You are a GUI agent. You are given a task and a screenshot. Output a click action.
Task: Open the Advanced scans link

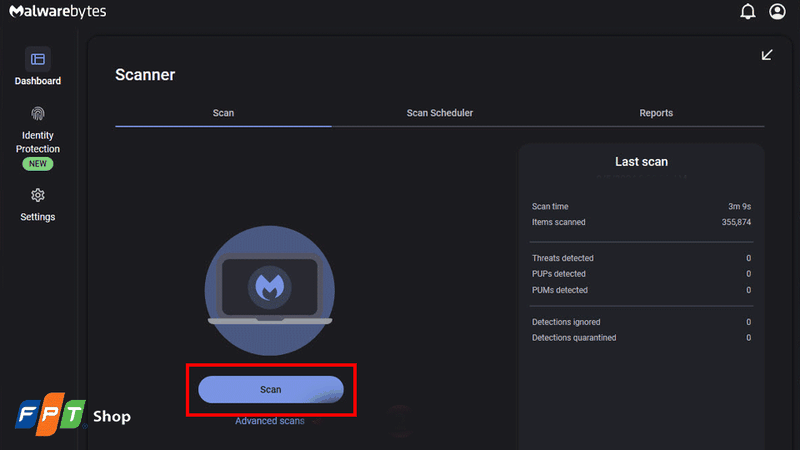269,421
